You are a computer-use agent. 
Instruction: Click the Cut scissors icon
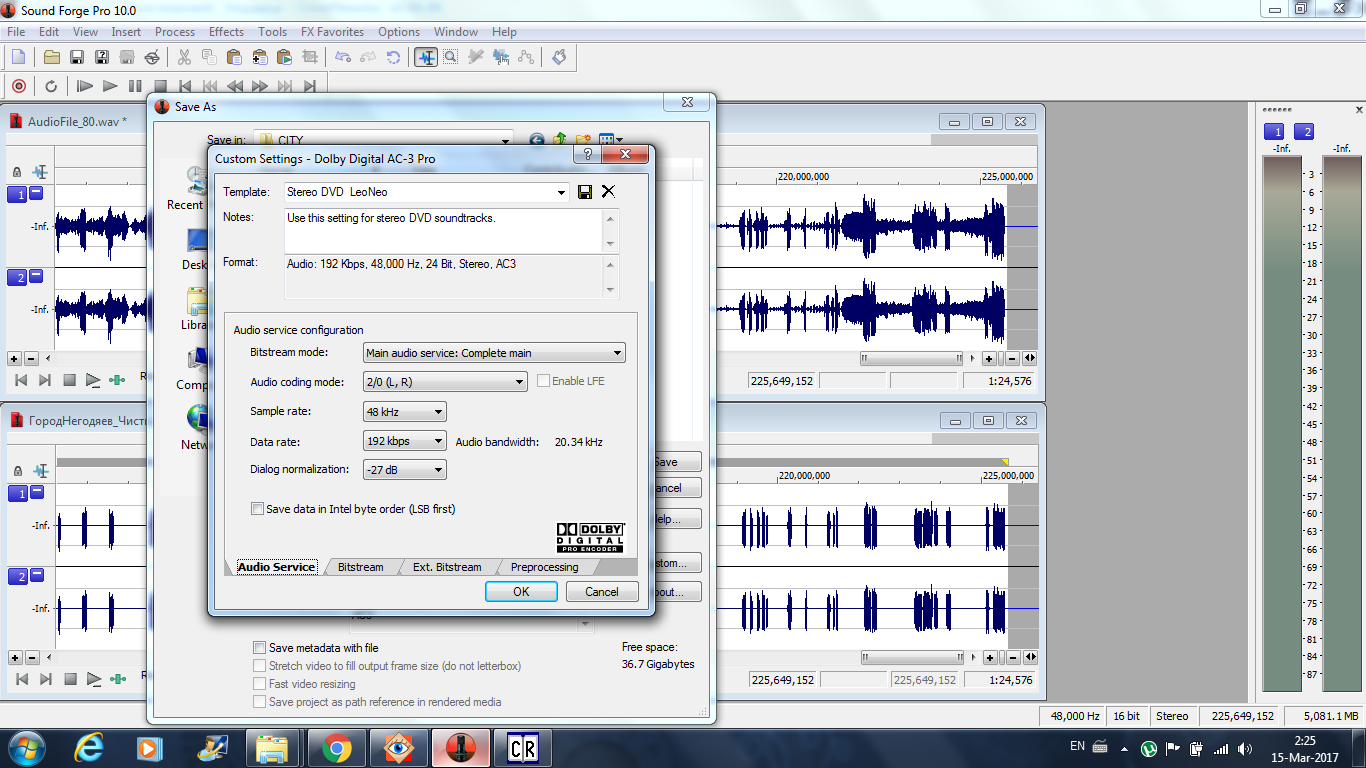[x=185, y=57]
